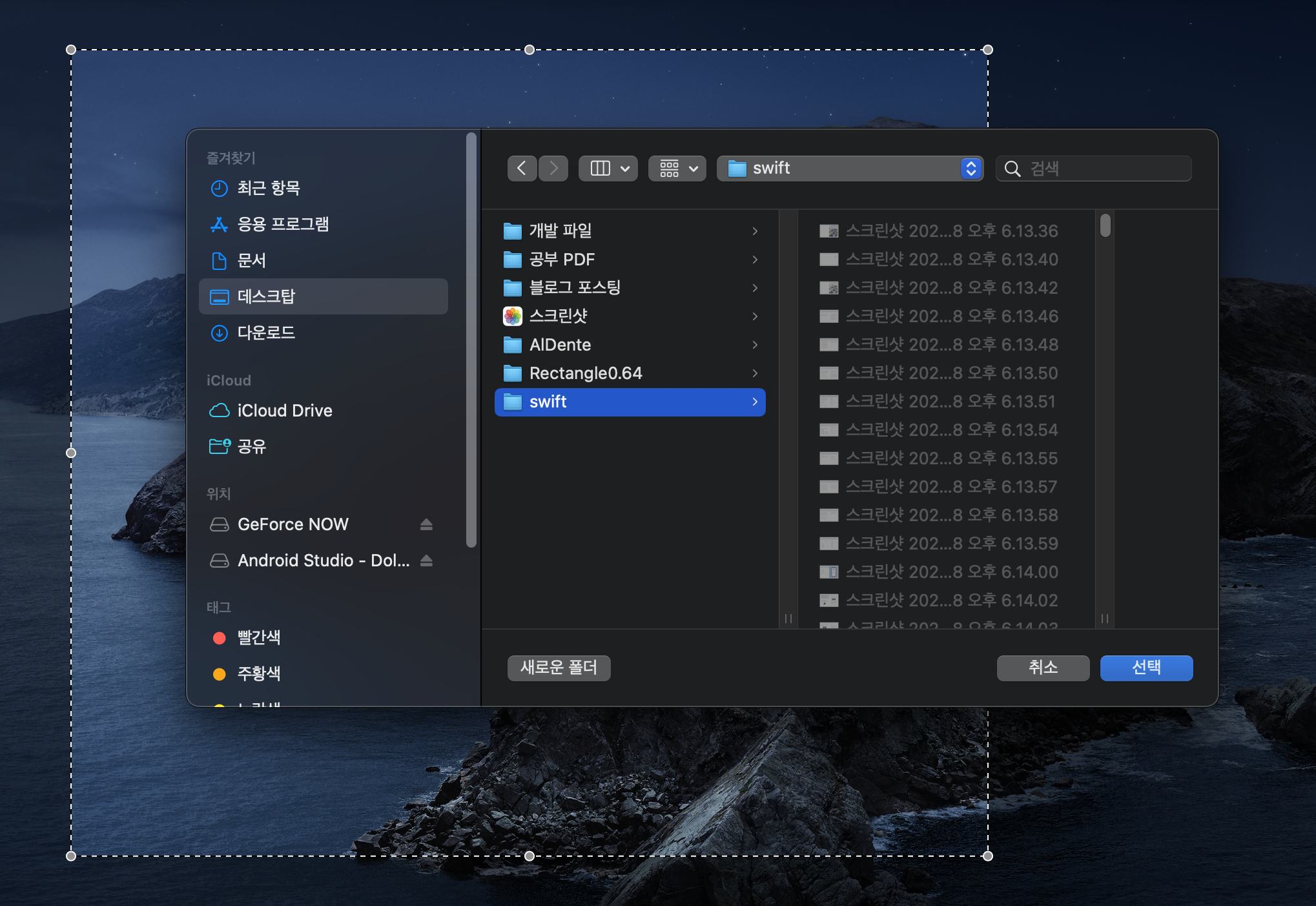Open the swift folder path popup
This screenshot has height=906, width=1316.
coord(850,169)
